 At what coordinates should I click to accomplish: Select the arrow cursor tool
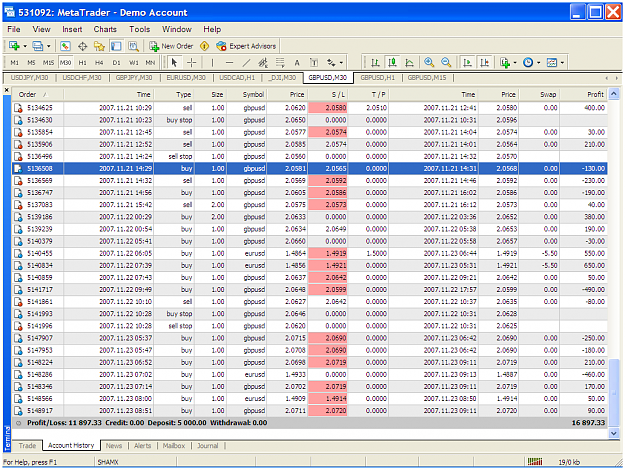point(174,63)
